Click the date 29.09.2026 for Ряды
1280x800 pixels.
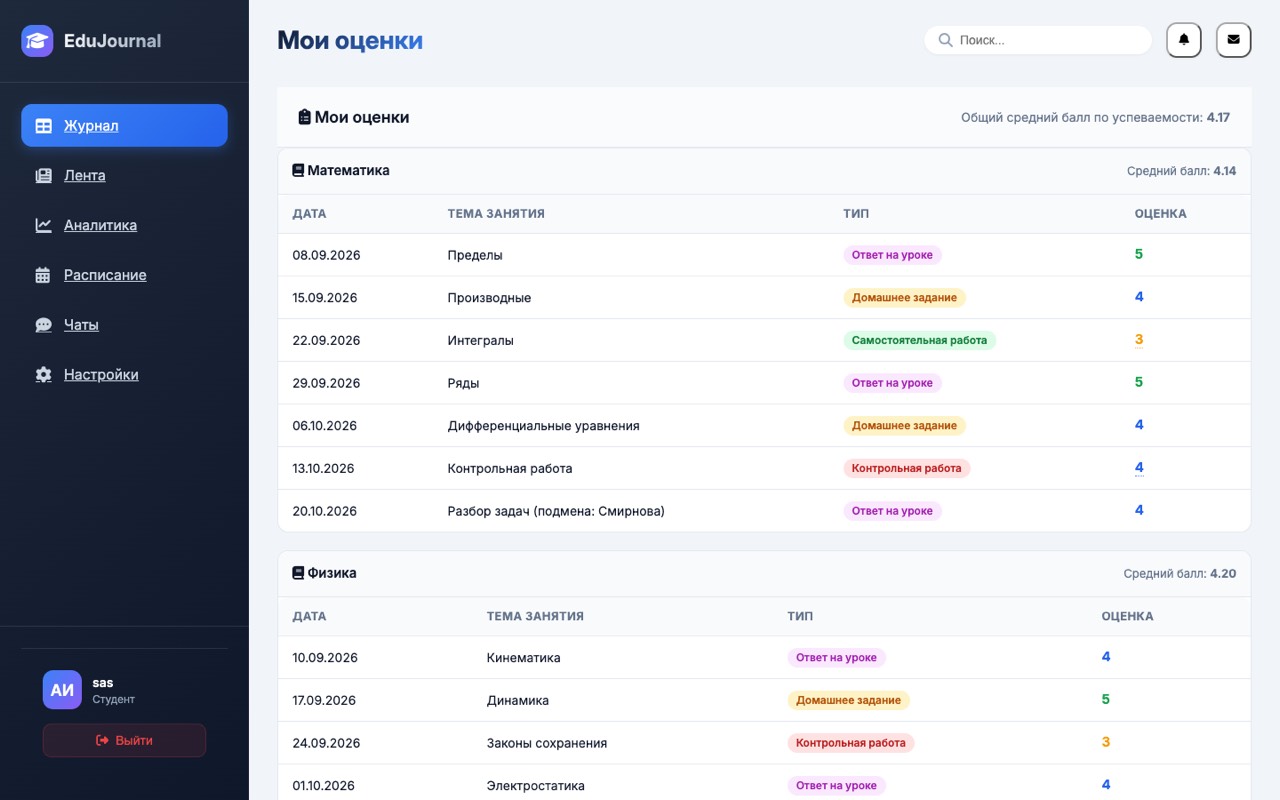point(326,383)
